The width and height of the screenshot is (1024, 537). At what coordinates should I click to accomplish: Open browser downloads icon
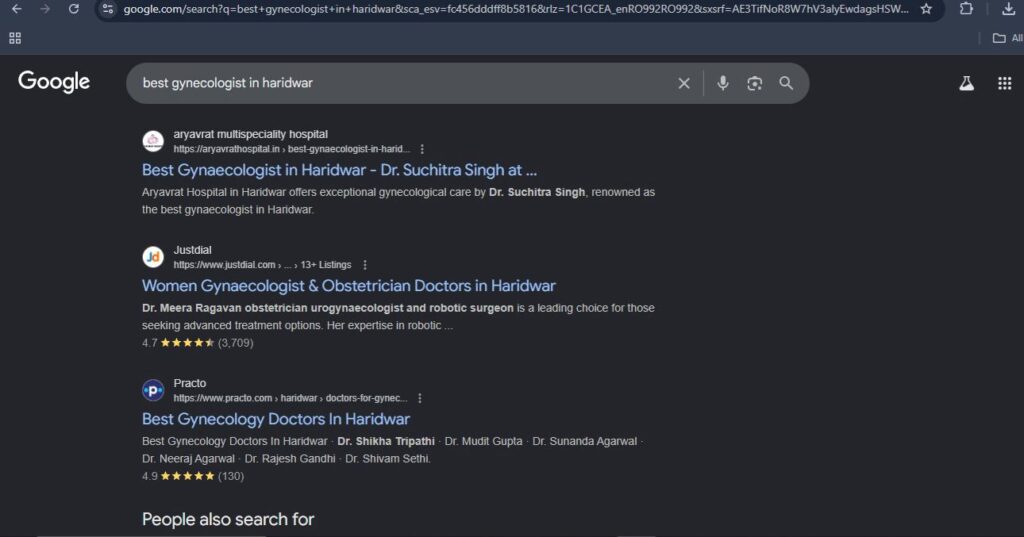[1007, 9]
